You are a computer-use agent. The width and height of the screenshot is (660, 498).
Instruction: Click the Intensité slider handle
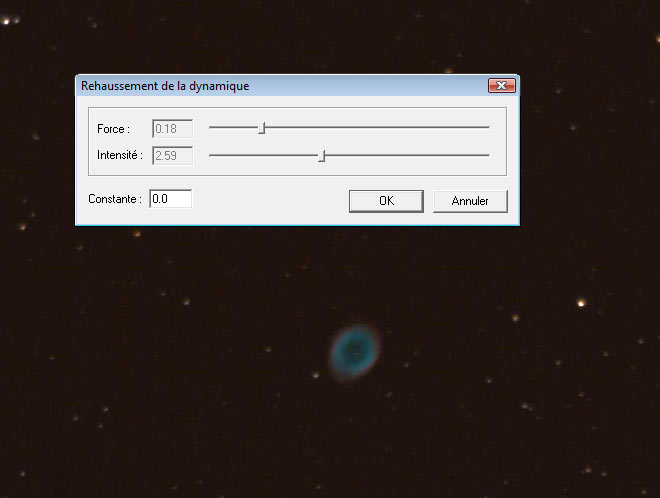pos(322,156)
